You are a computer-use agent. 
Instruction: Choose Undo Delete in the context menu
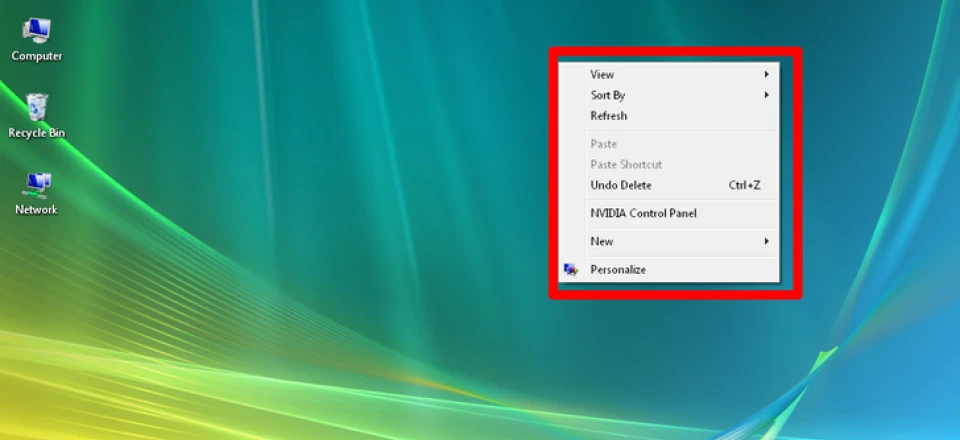tap(669, 185)
